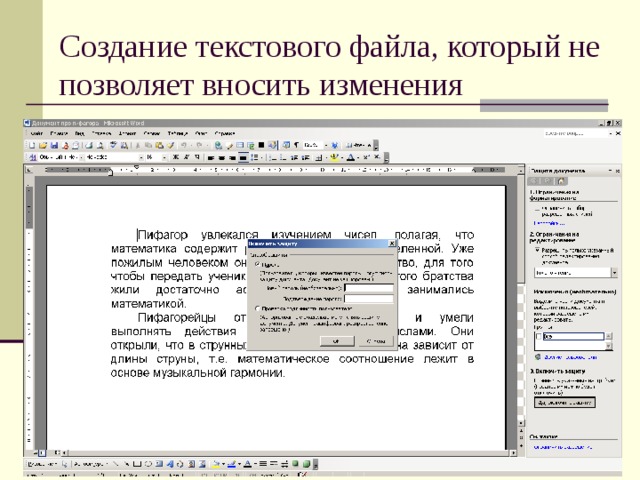Open the font size dropdown
This screenshot has height=480, width=640.
(164, 157)
